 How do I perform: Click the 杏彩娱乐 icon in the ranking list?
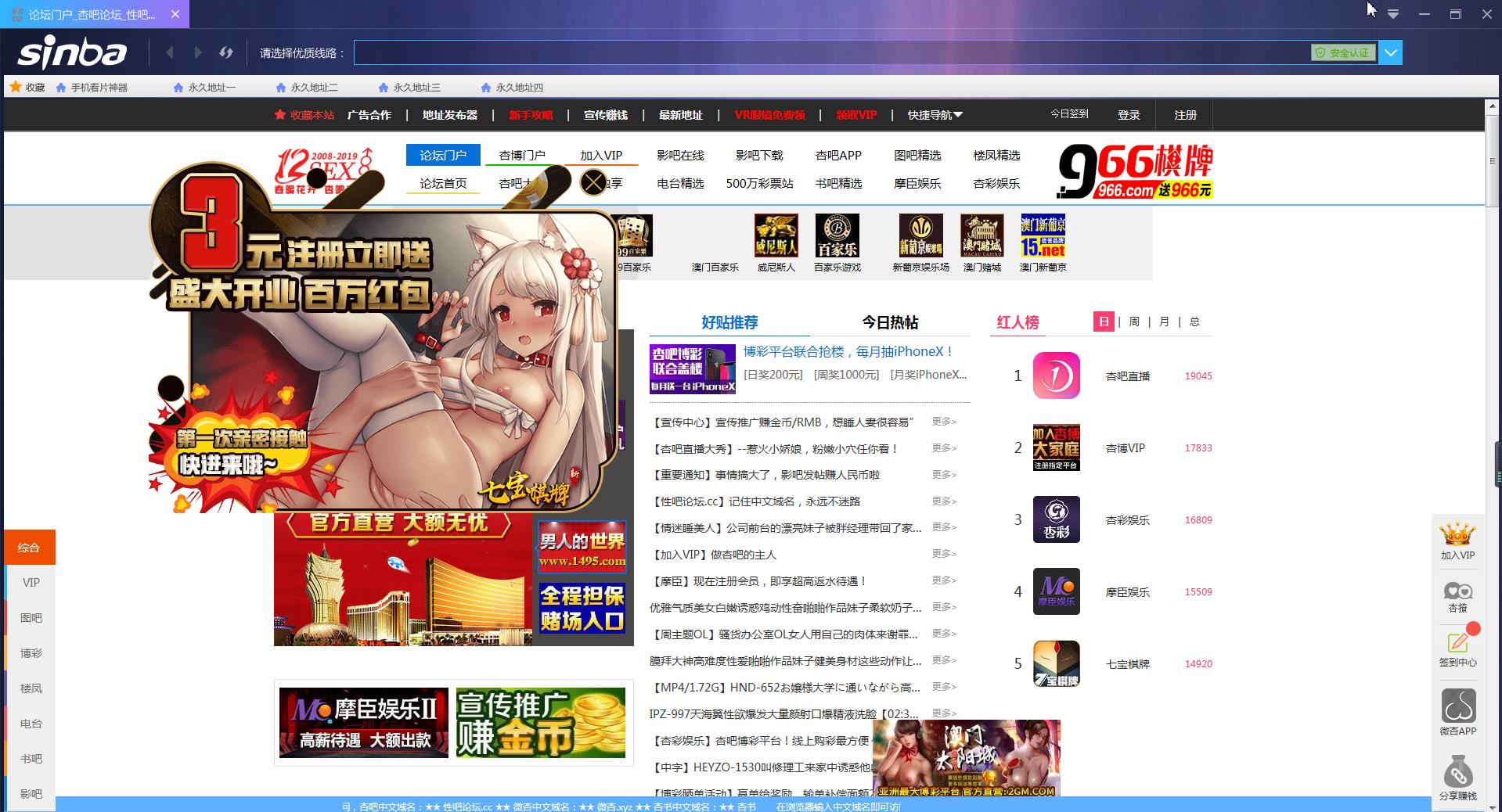click(1056, 519)
